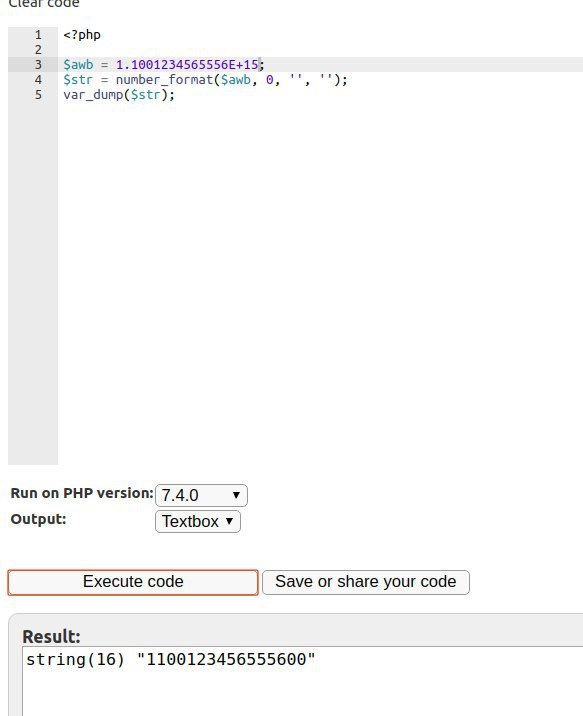Screen dimensions: 583x716
Task: Click line number 1 in the gutter
Action: pos(38,35)
